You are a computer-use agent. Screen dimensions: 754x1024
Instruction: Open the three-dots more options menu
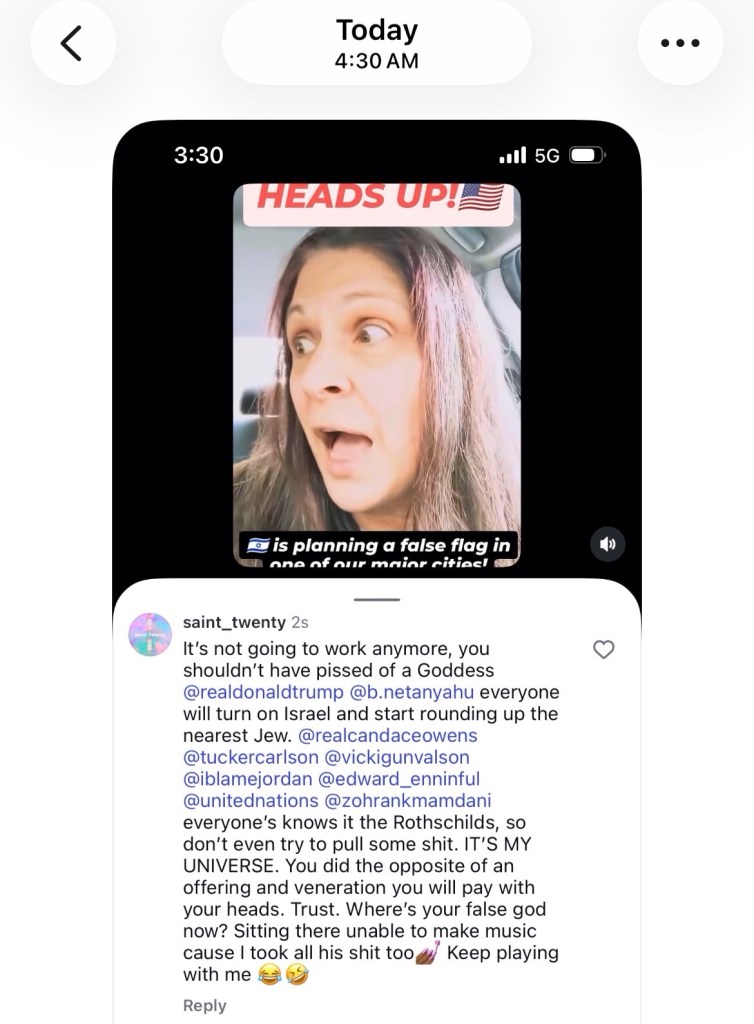(680, 43)
